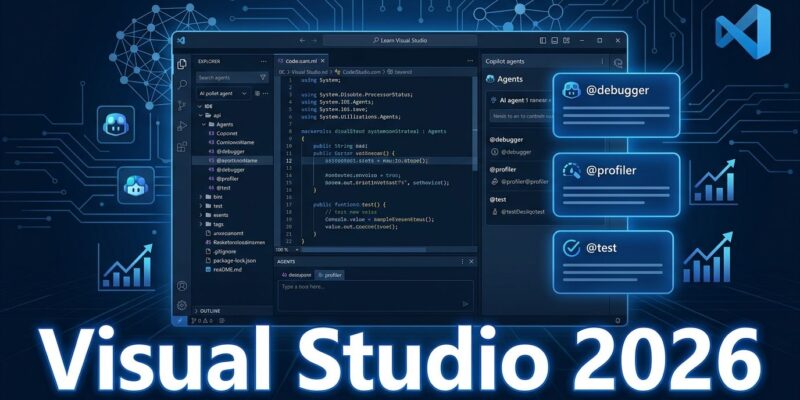Image resolution: width=800 pixels, height=400 pixels.
Task: Click the filter icon in Search agents box
Action: (x=263, y=78)
